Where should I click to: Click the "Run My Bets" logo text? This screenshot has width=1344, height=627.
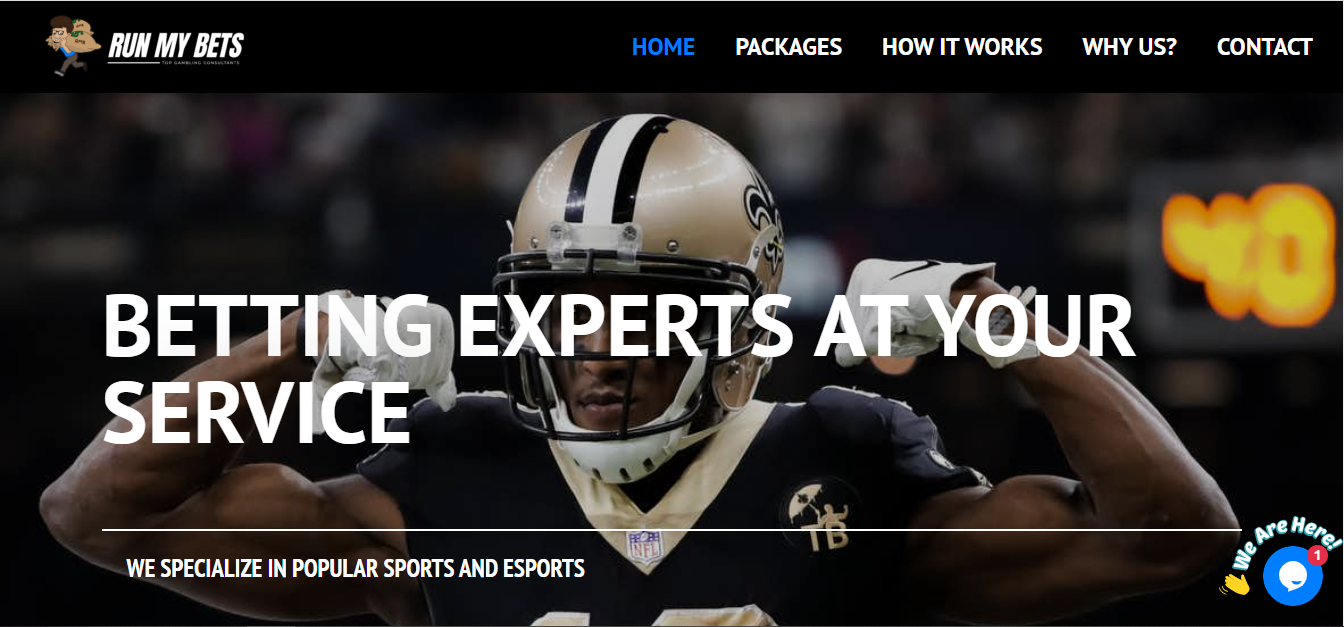pos(176,44)
